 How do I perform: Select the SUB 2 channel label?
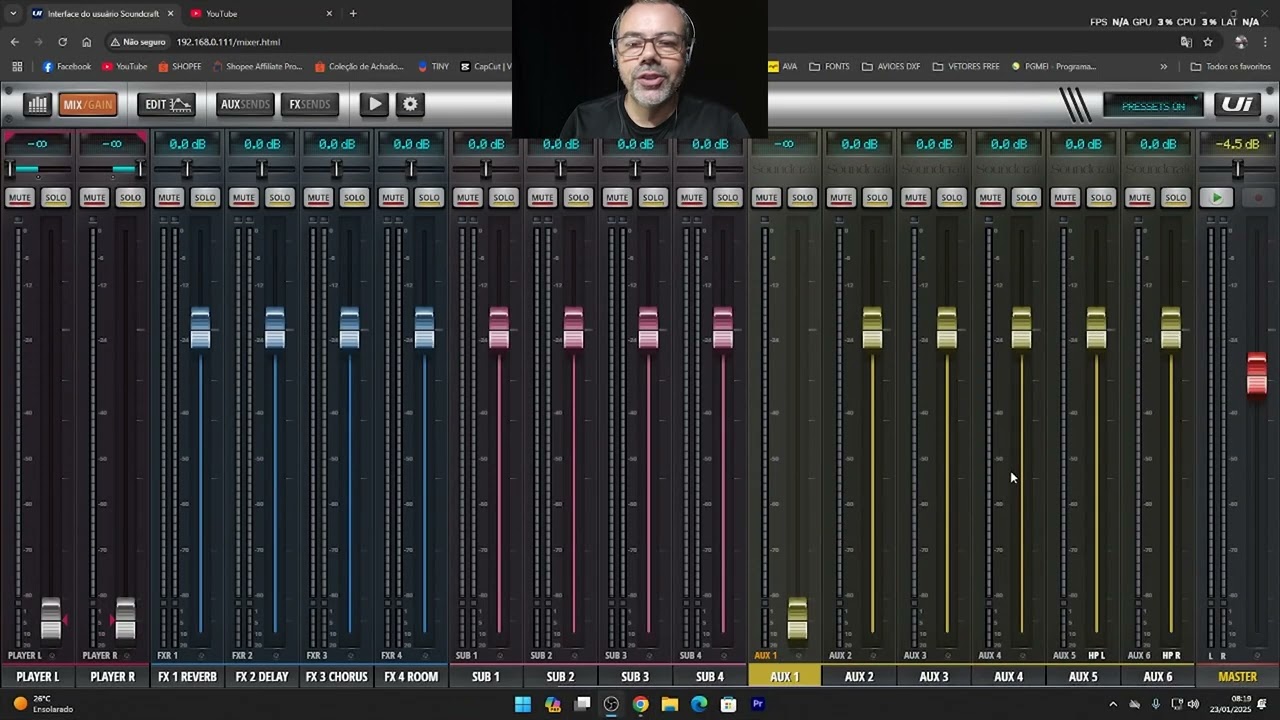560,677
